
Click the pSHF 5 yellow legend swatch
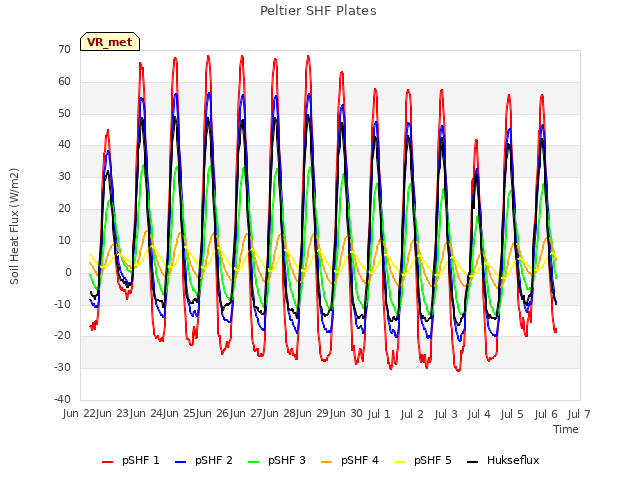coord(400,462)
